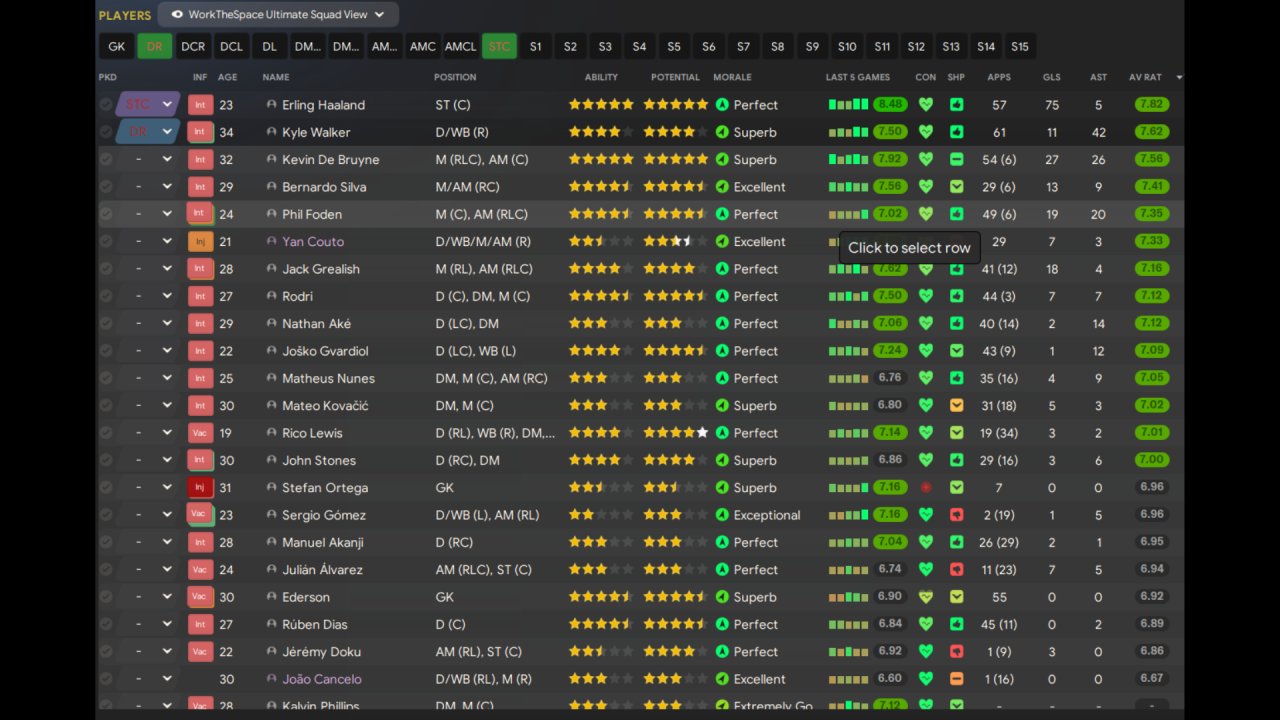The width and height of the screenshot is (1280, 720).
Task: Click Phil Foden's Perfect morale icon
Action: (722, 214)
